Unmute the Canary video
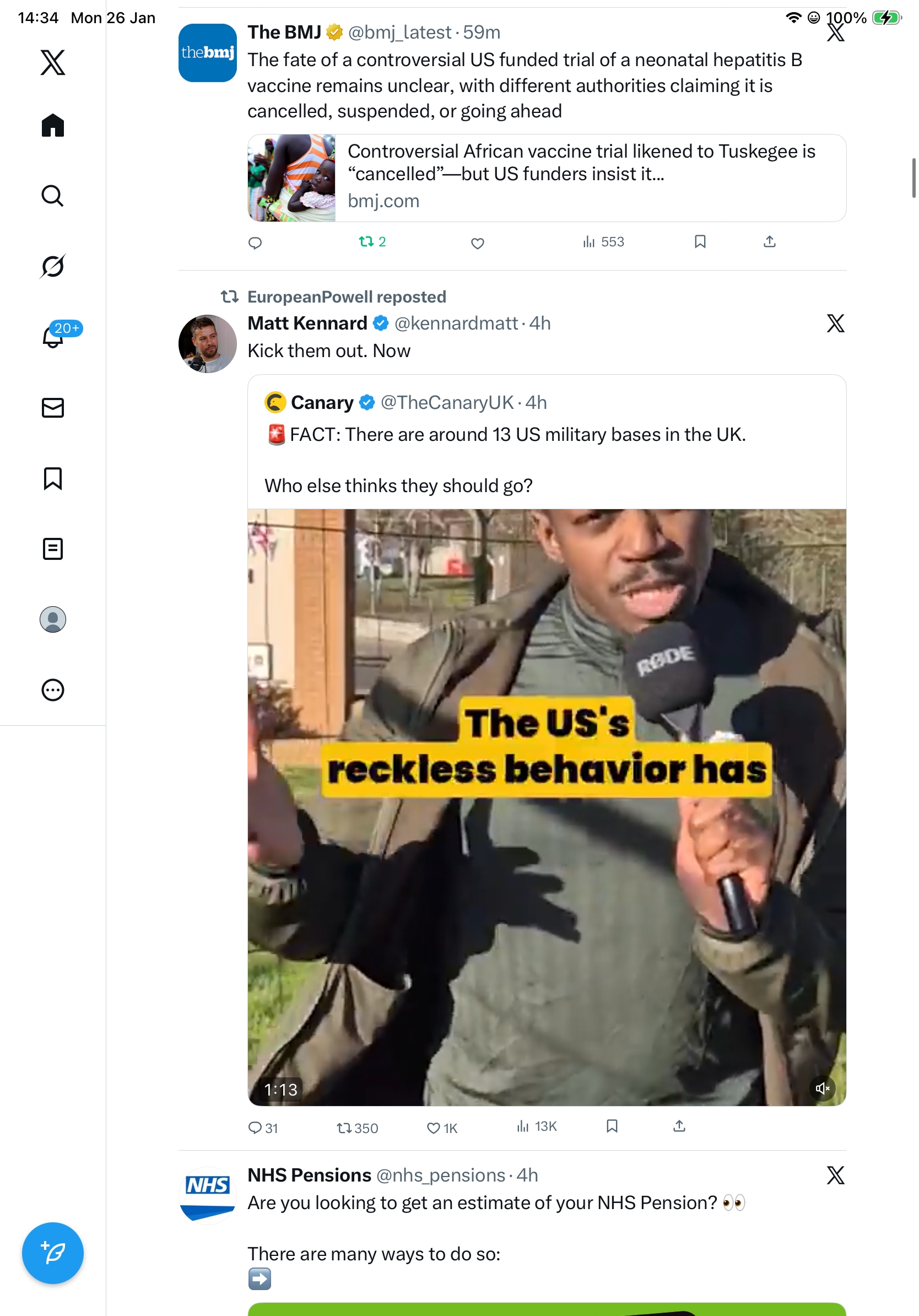The width and height of the screenshot is (919, 1316). (x=822, y=1088)
